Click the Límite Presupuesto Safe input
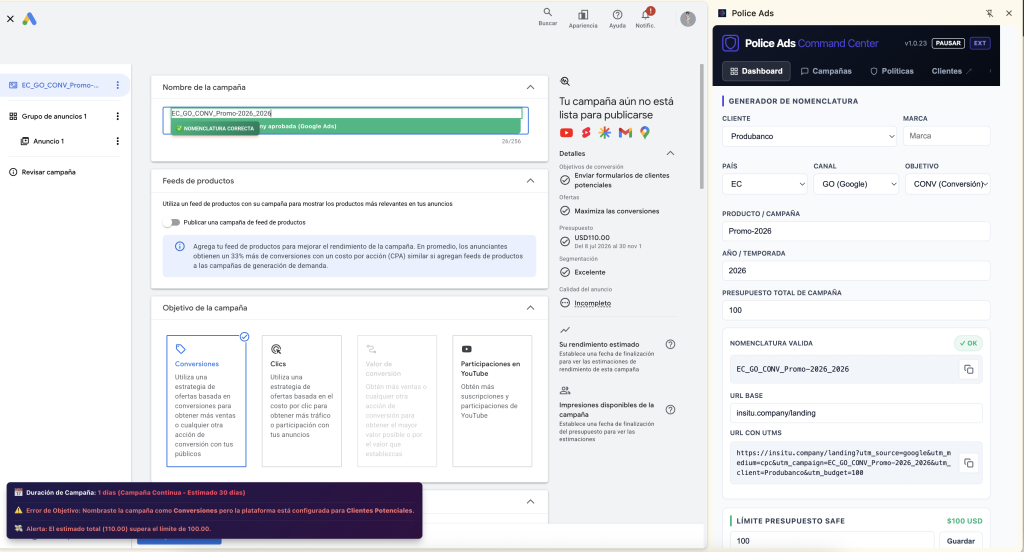Image resolution: width=1024 pixels, height=552 pixels. point(832,541)
